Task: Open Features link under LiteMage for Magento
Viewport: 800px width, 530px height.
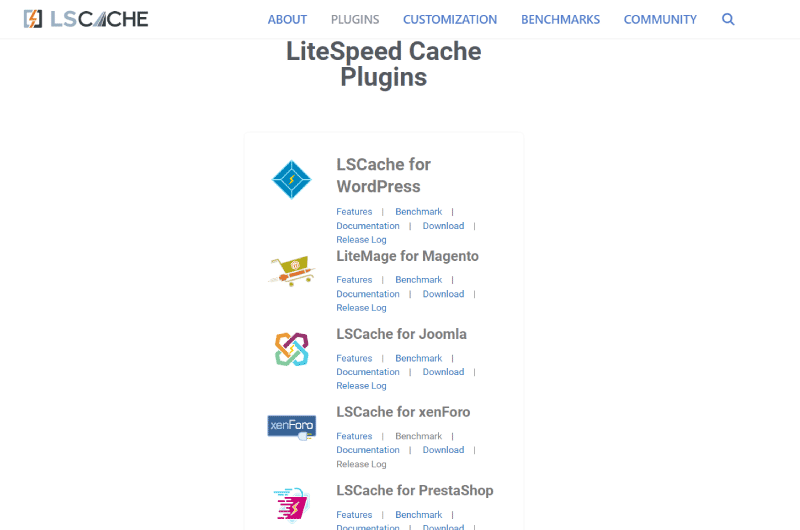Action: pos(354,280)
